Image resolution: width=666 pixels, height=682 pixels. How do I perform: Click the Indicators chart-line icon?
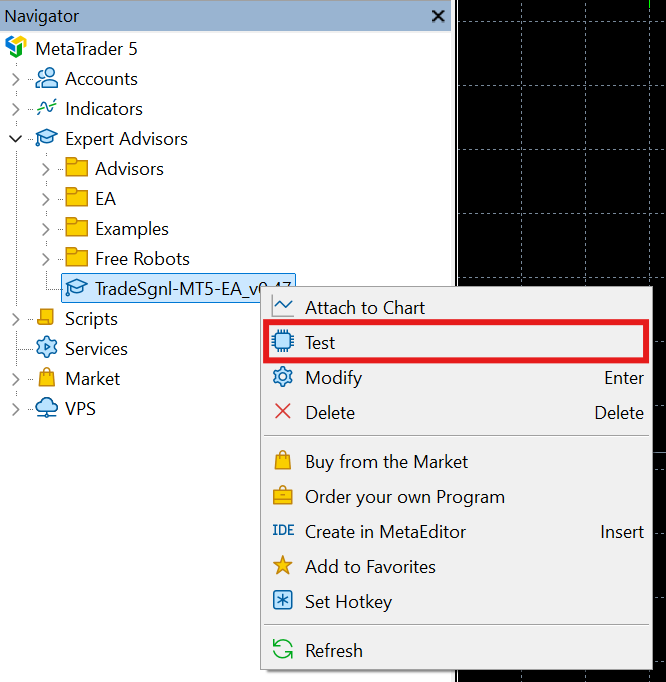click(47, 108)
